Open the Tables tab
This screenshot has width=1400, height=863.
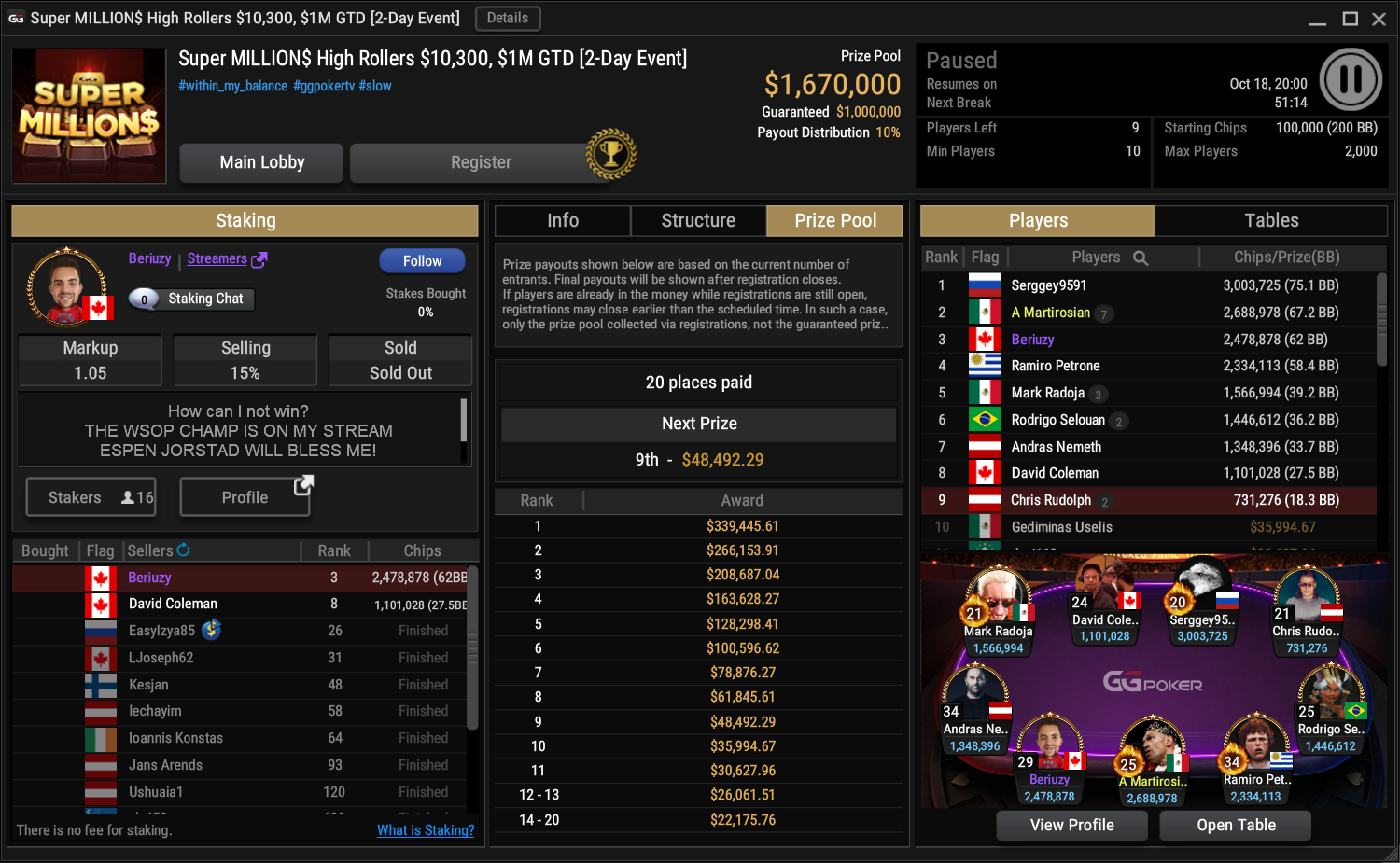[1271, 221]
